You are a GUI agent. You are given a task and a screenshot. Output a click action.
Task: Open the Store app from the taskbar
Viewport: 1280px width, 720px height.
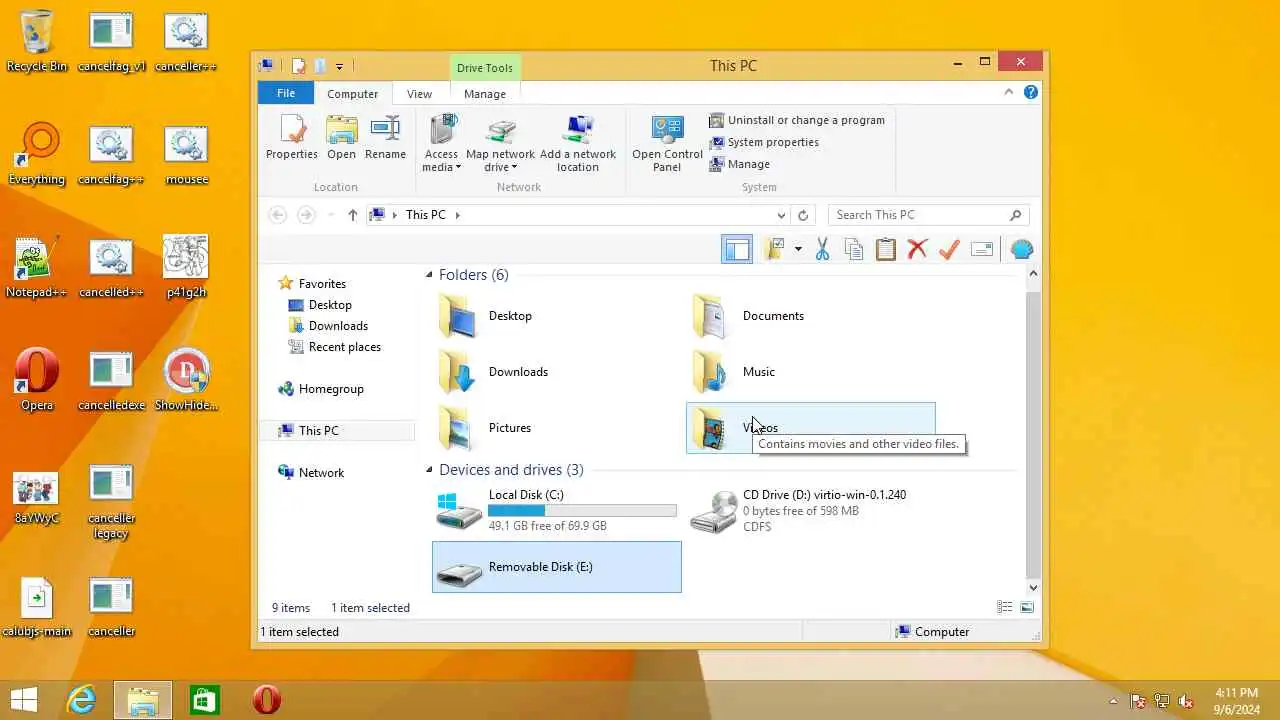[x=204, y=700]
